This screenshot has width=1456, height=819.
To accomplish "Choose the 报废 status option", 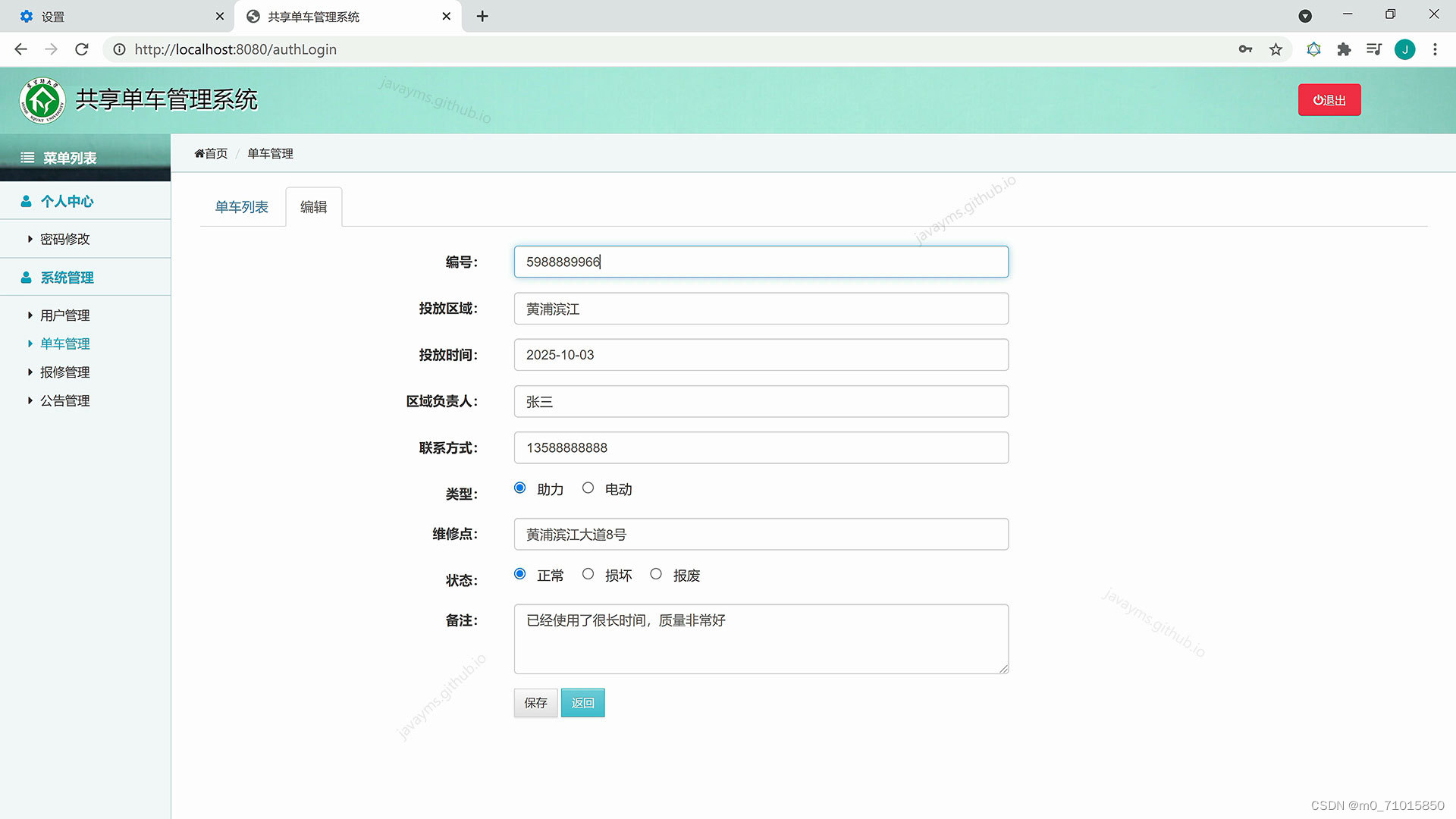I will coord(656,574).
